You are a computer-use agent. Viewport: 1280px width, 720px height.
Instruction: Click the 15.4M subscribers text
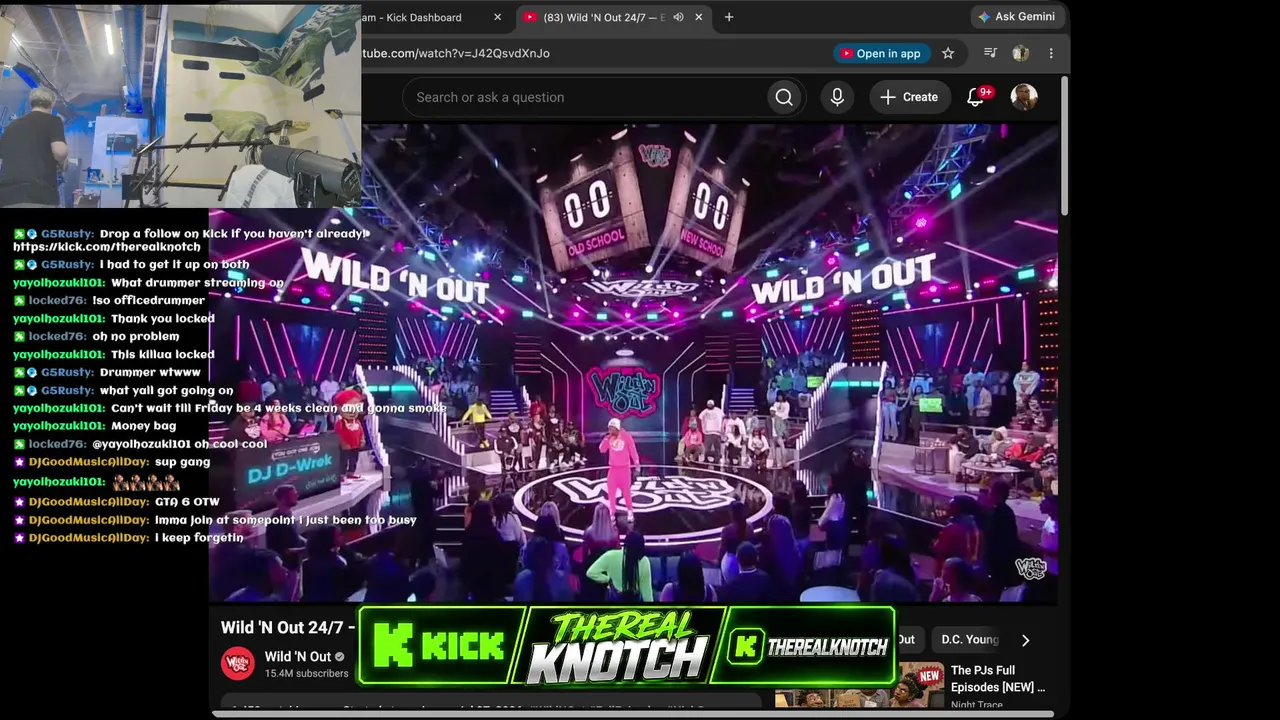pyautogui.click(x=307, y=674)
